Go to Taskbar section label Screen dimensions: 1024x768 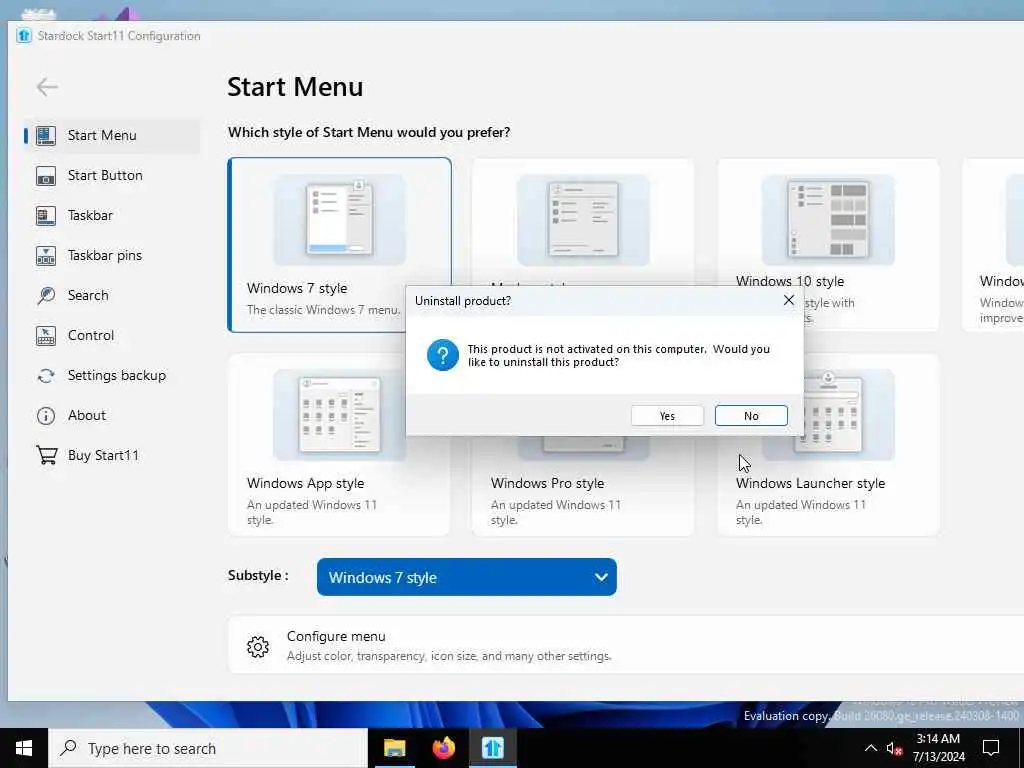[x=90, y=216]
